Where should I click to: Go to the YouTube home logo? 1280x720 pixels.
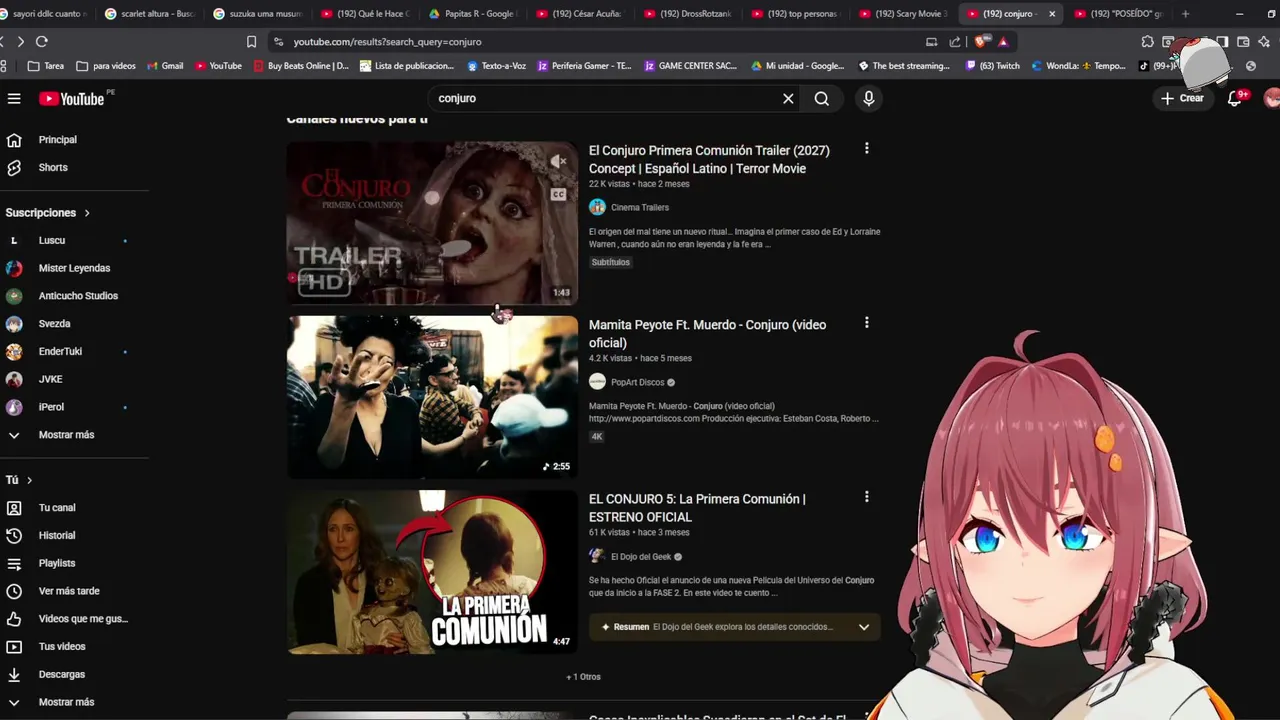(72, 99)
